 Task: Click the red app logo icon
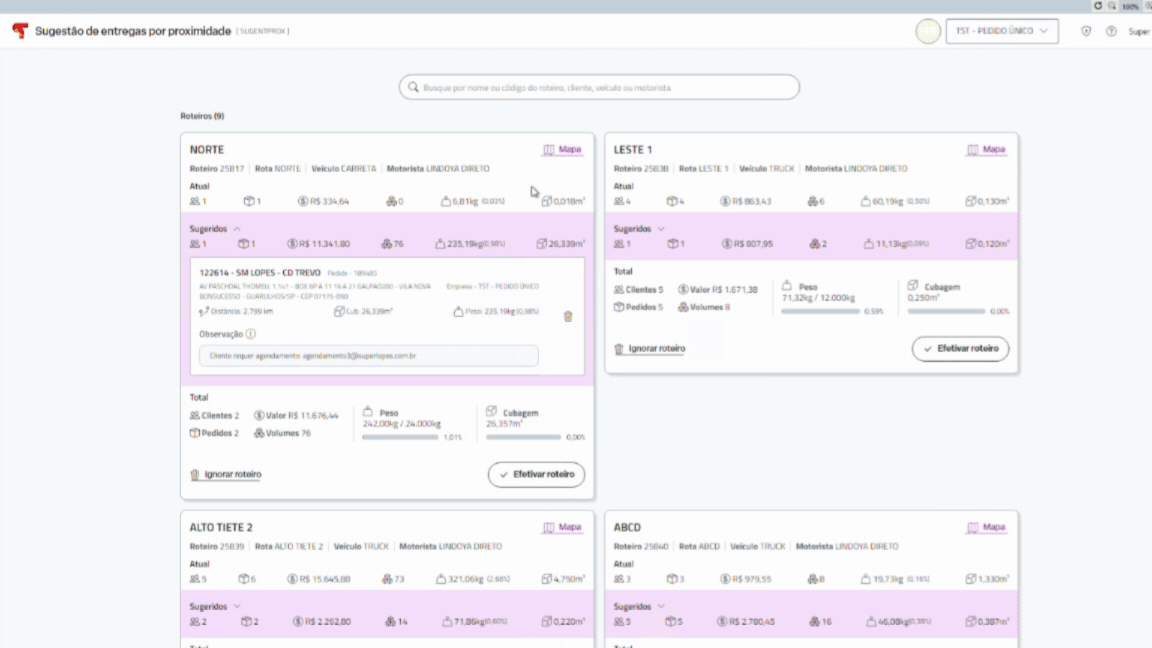20,31
